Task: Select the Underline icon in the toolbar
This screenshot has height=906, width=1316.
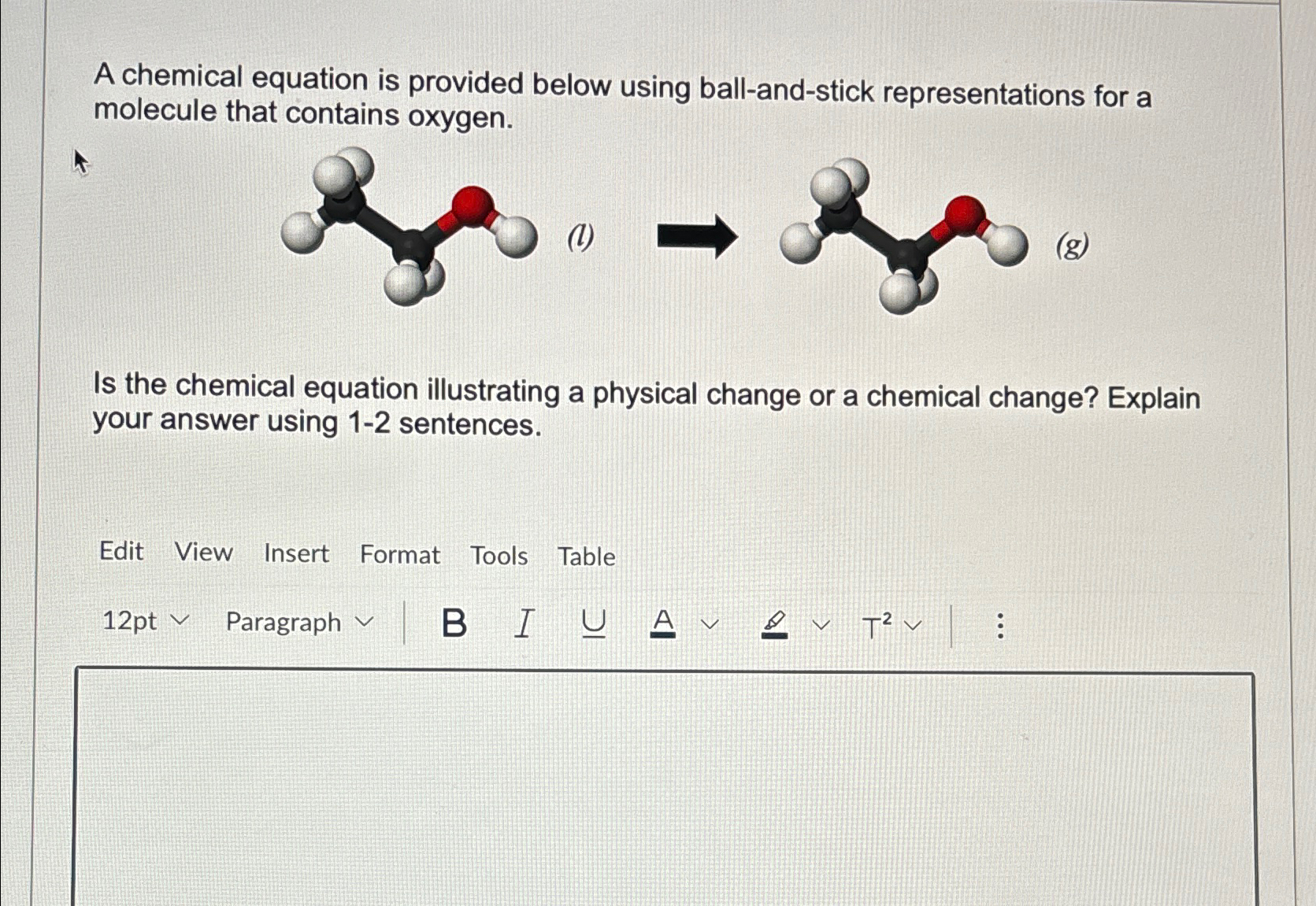Action: click(595, 623)
